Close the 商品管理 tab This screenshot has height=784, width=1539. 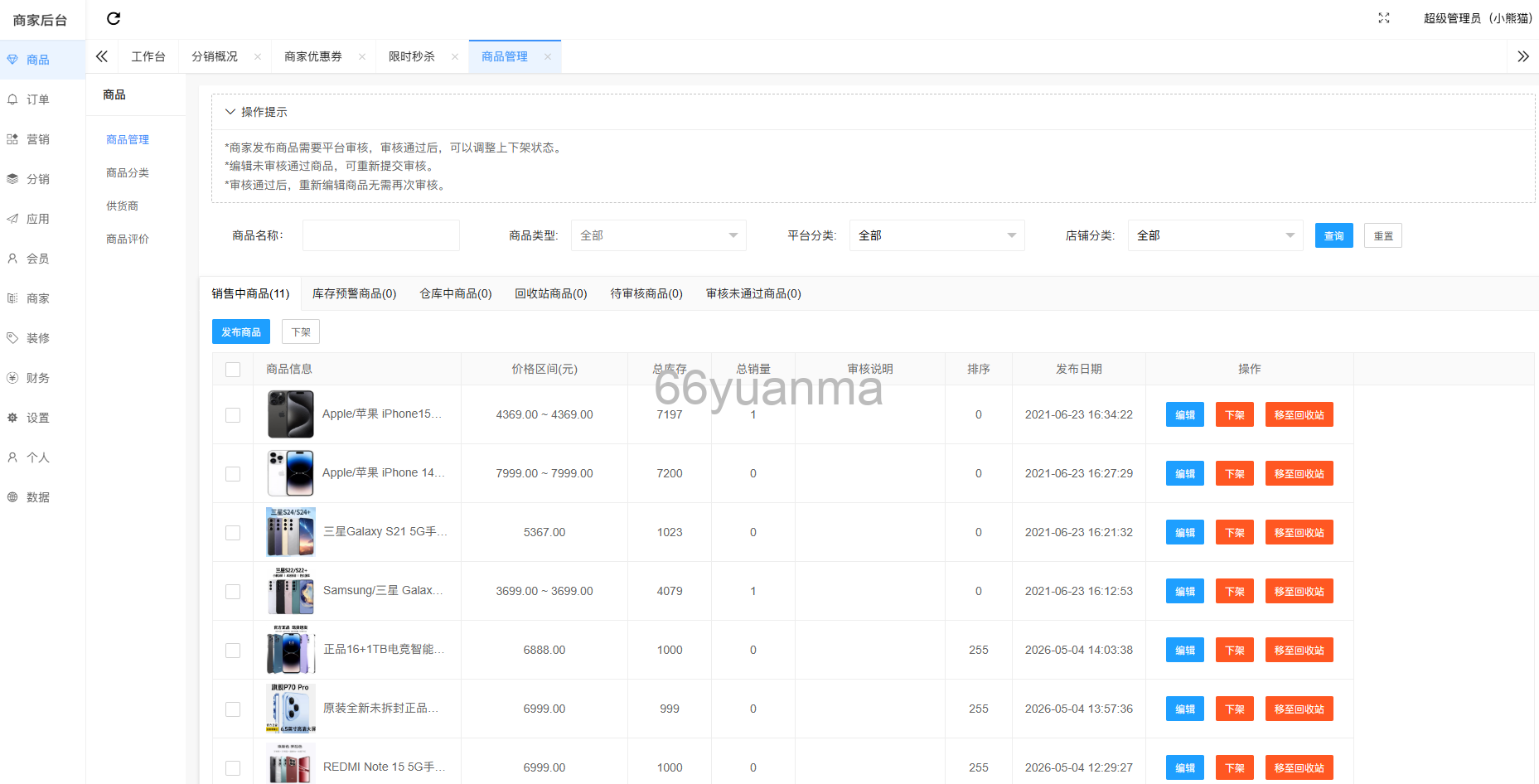pyautogui.click(x=548, y=56)
